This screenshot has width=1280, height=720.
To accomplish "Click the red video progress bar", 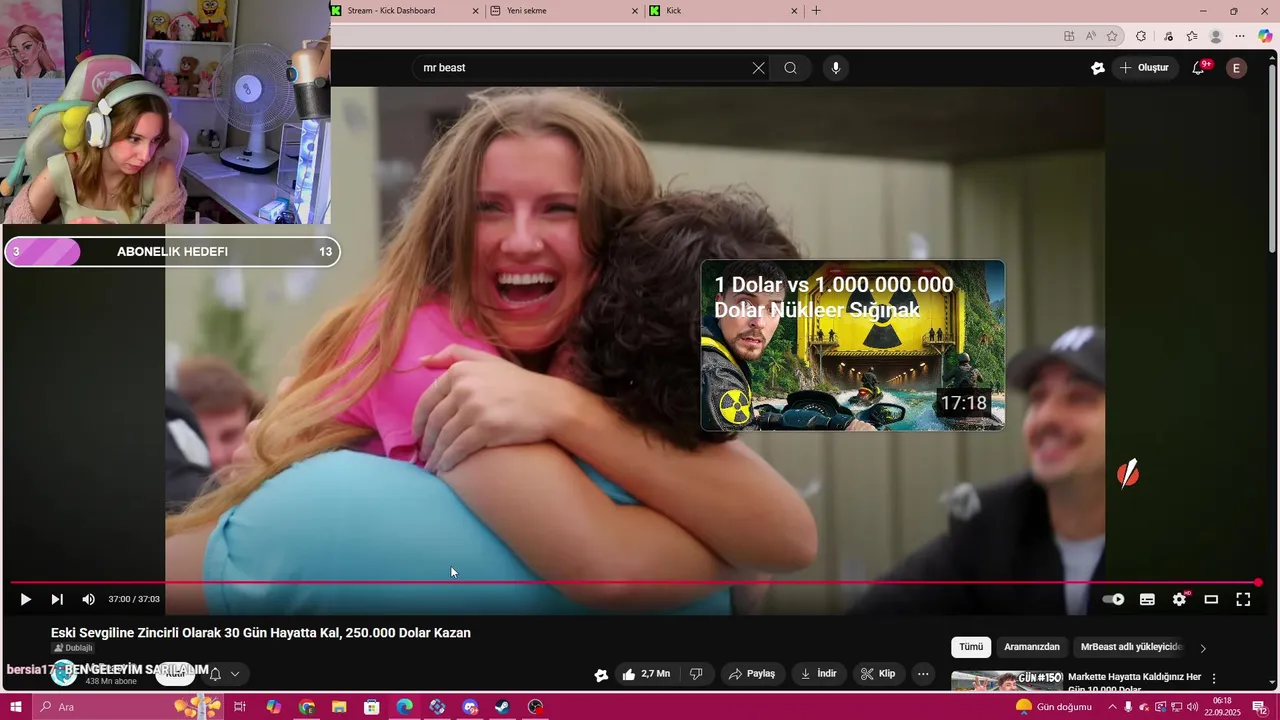I will click(x=634, y=582).
